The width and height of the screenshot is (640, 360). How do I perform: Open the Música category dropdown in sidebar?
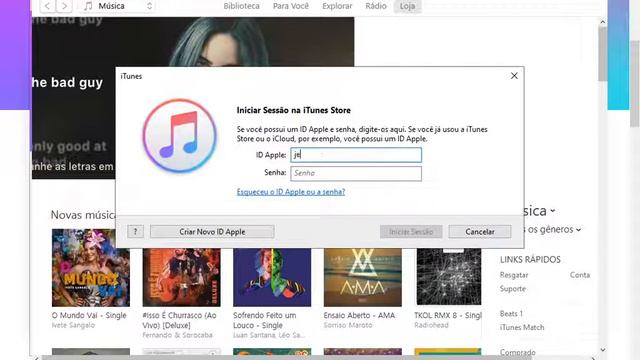(x=540, y=211)
